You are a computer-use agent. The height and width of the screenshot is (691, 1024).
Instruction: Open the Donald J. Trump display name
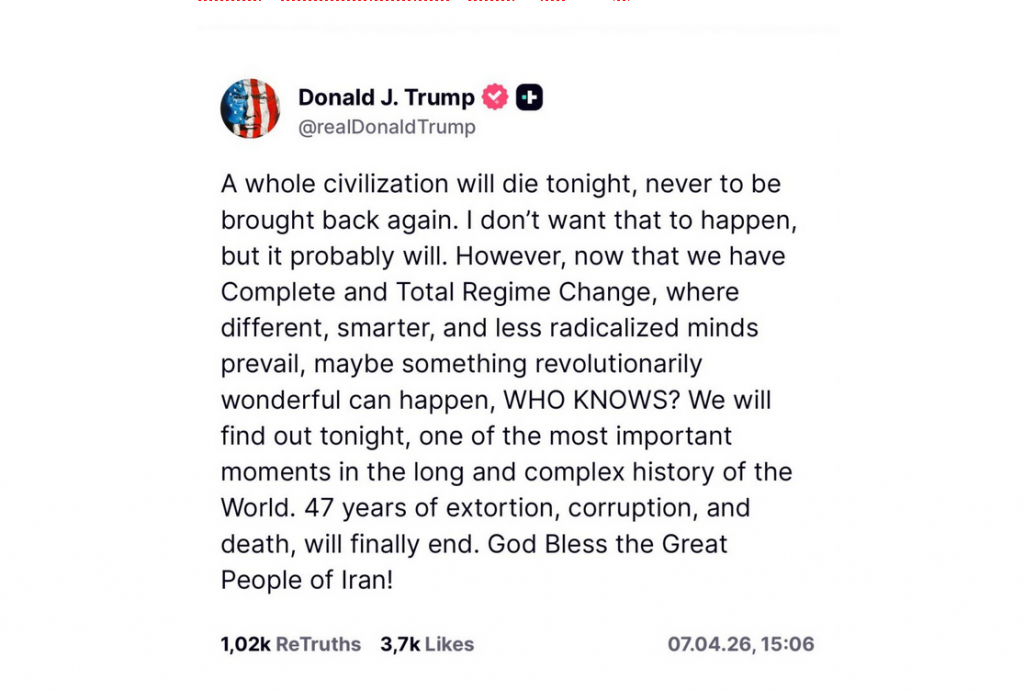coord(386,97)
